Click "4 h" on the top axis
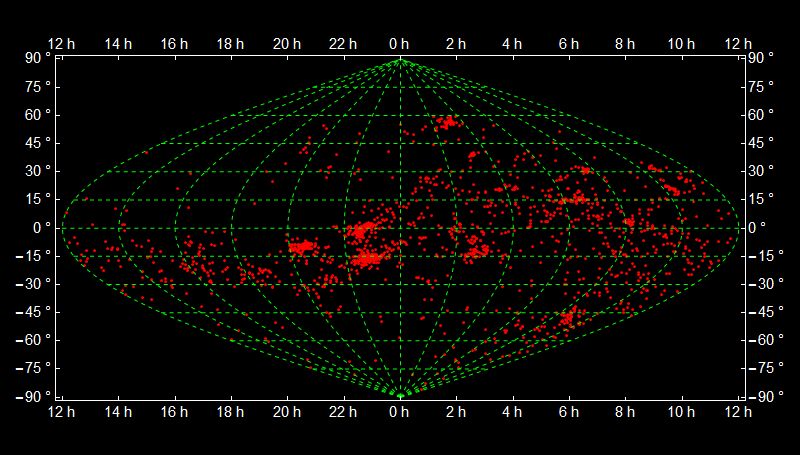The image size is (800, 455). tap(512, 44)
